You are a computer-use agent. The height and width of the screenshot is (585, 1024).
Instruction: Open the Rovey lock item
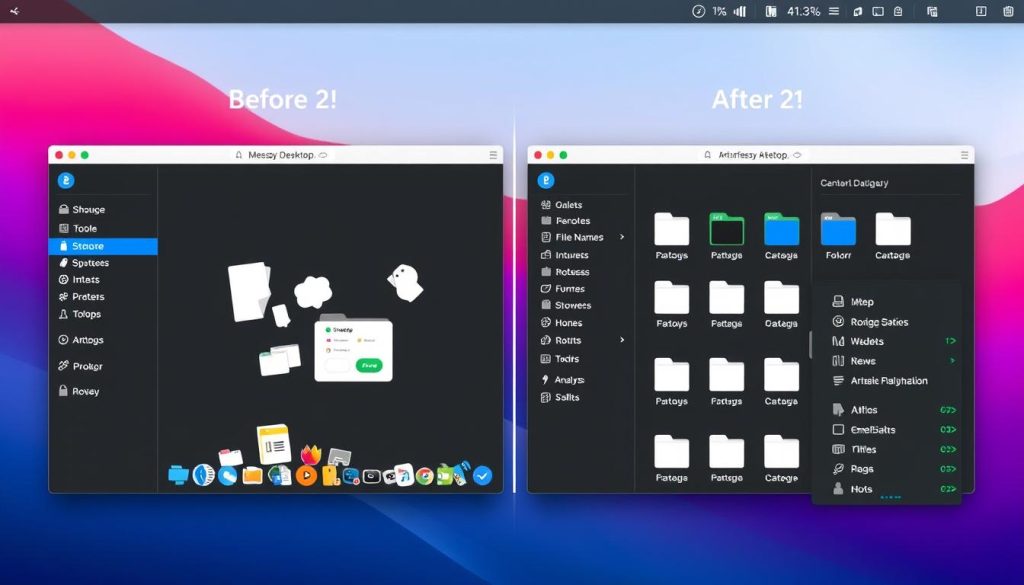(x=79, y=391)
